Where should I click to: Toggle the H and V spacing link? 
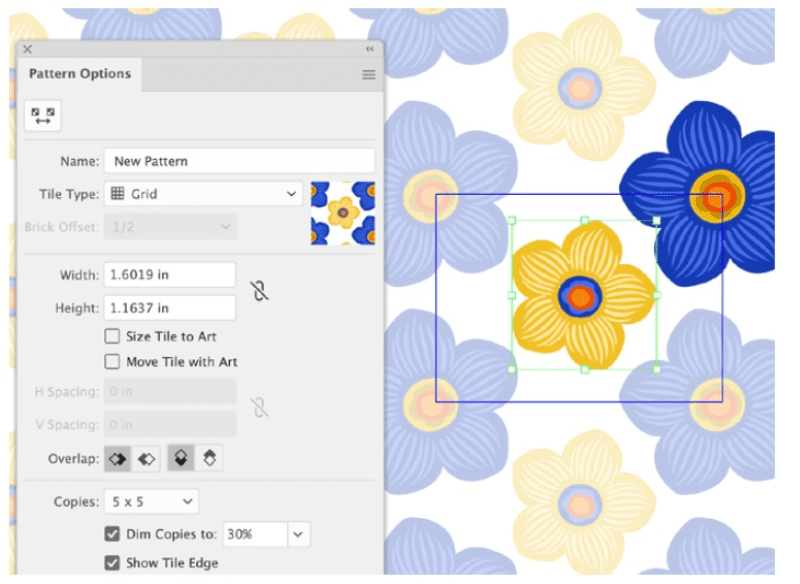pyautogui.click(x=259, y=408)
